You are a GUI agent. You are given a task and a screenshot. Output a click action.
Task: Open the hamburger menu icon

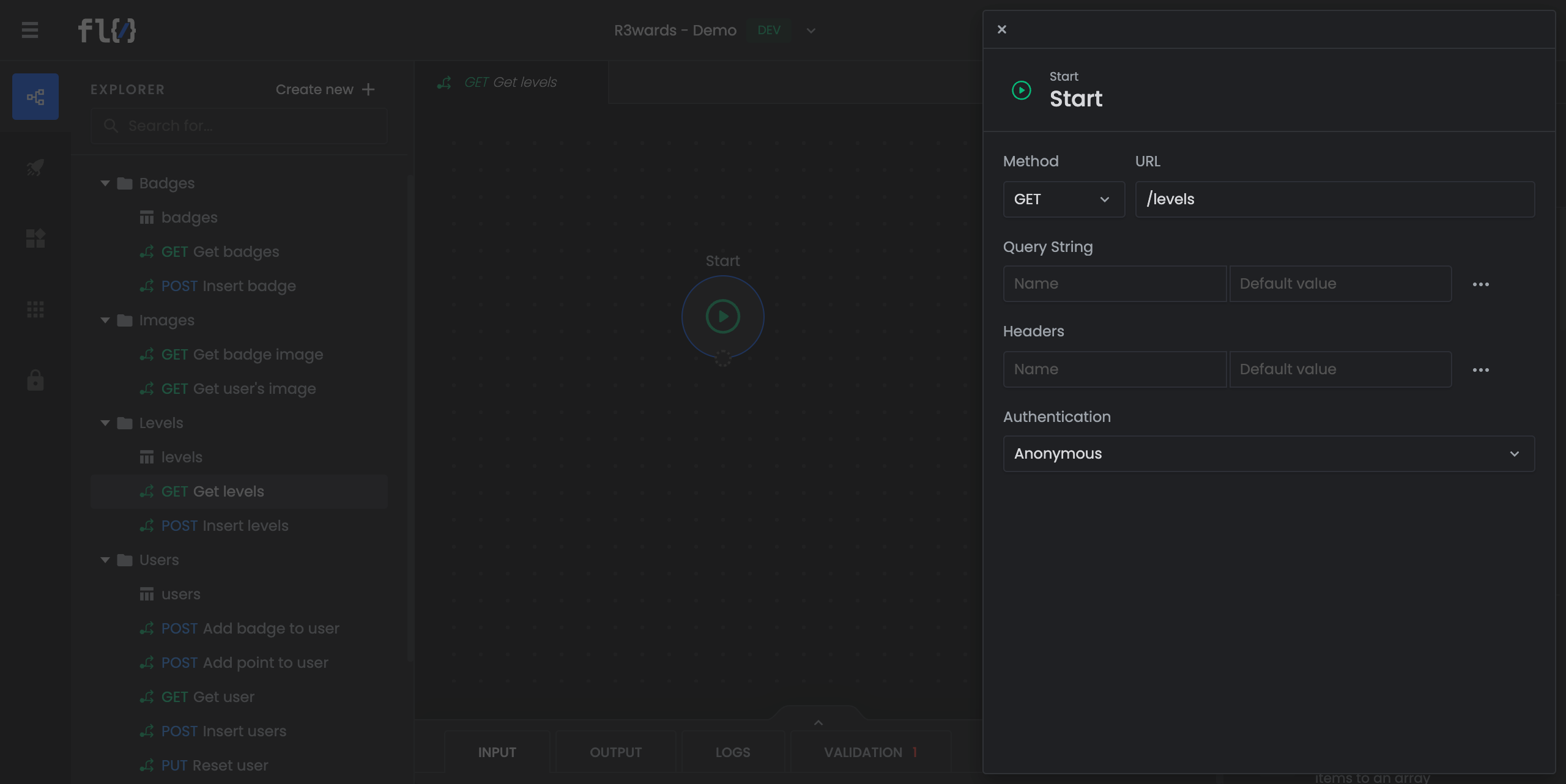[x=29, y=30]
